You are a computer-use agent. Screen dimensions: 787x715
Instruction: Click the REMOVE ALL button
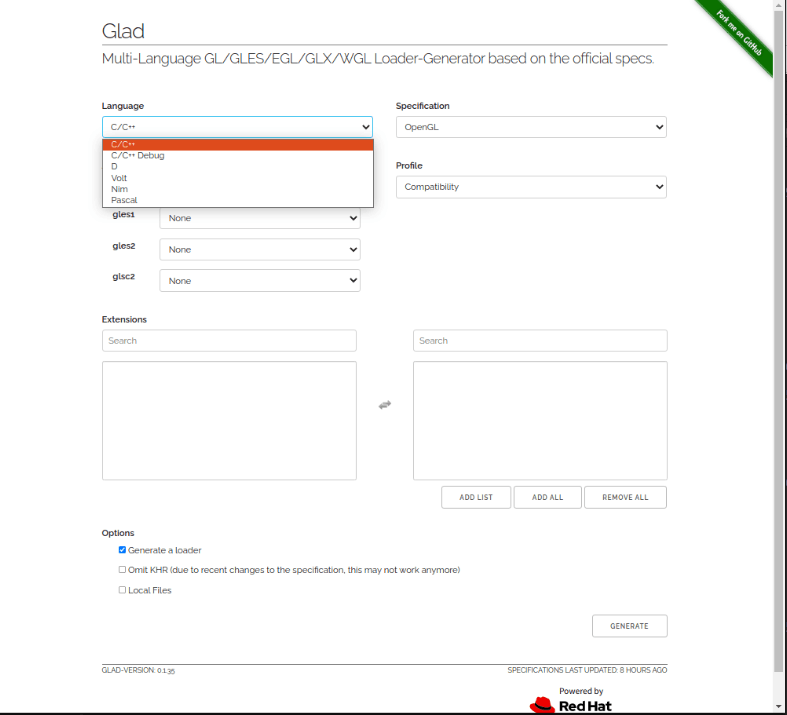pyautogui.click(x=625, y=497)
